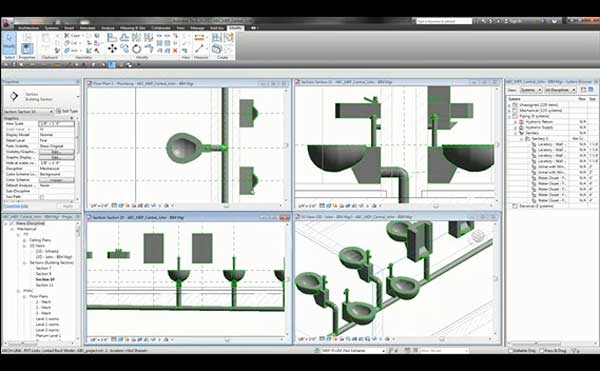Select Section 11 in Project Browser
600x371 pixels.
click(44, 285)
